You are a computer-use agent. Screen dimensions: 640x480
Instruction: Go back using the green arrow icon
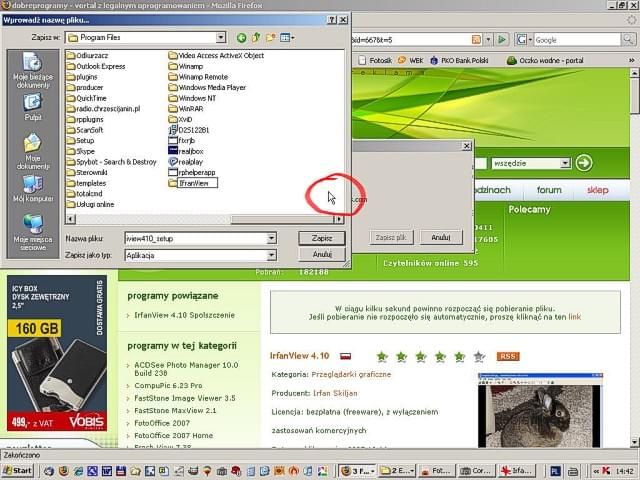(241, 38)
